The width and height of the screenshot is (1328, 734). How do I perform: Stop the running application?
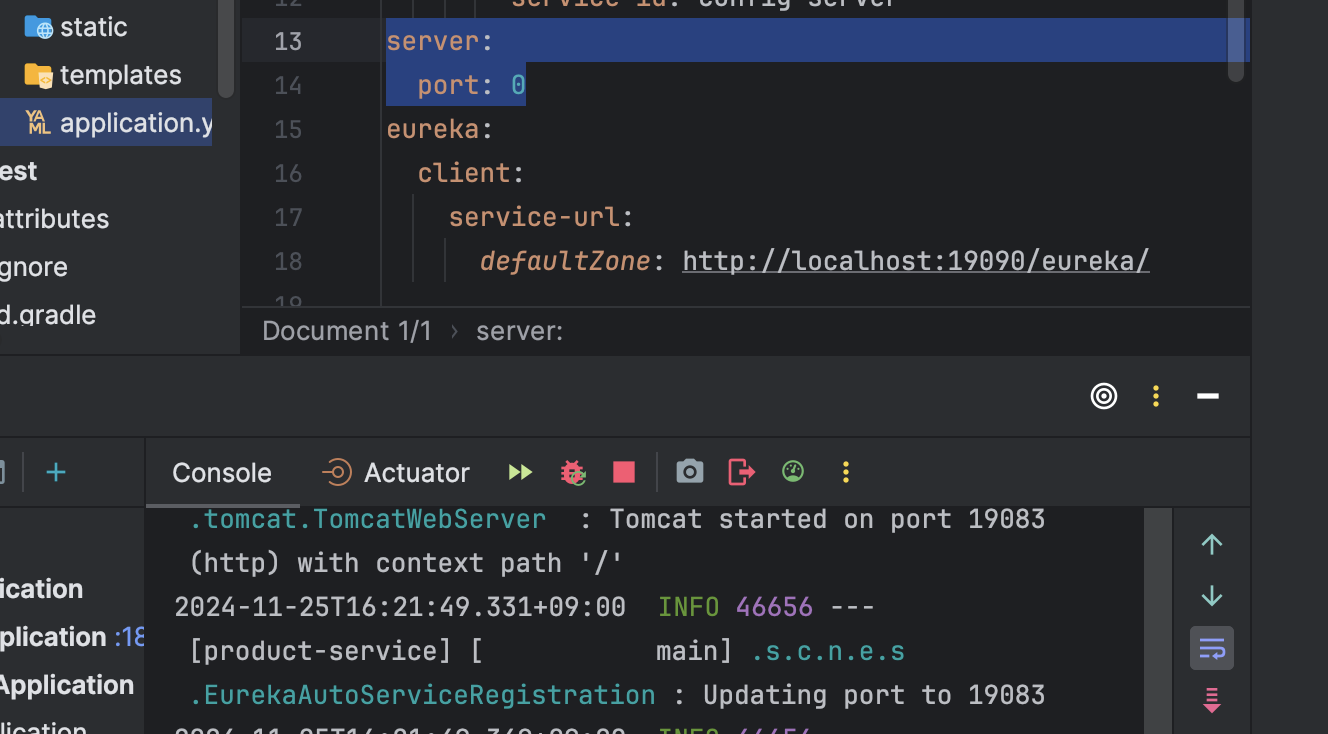click(x=624, y=472)
